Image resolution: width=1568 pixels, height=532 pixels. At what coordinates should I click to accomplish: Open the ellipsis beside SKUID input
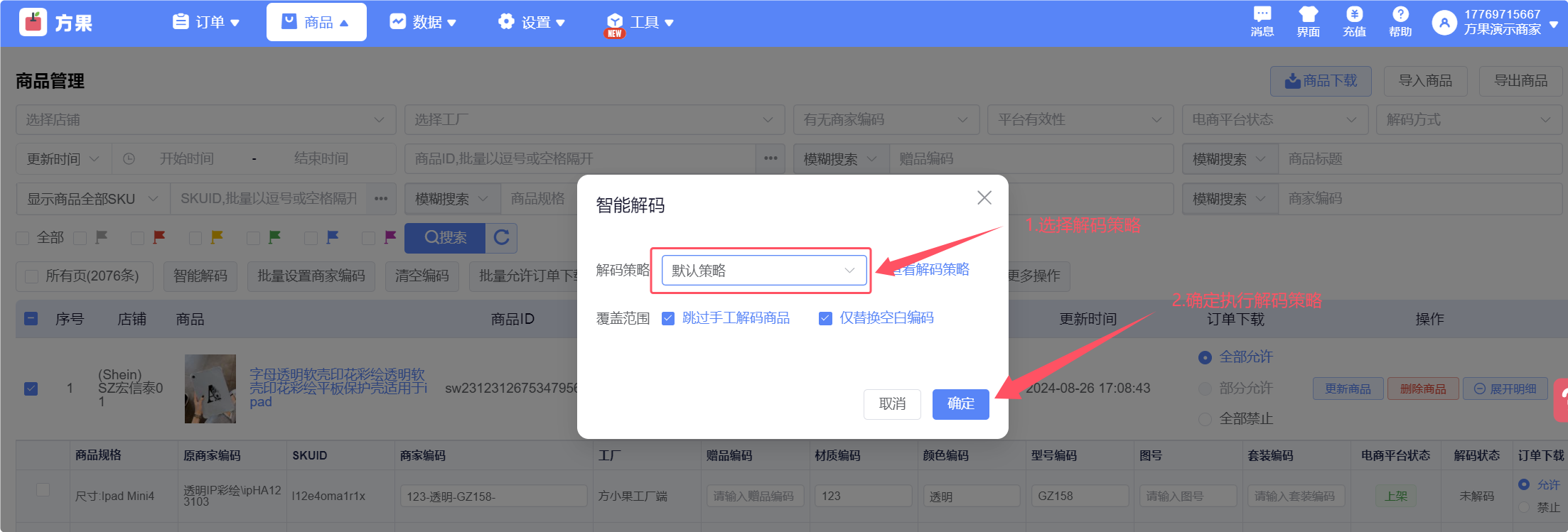pyautogui.click(x=382, y=198)
